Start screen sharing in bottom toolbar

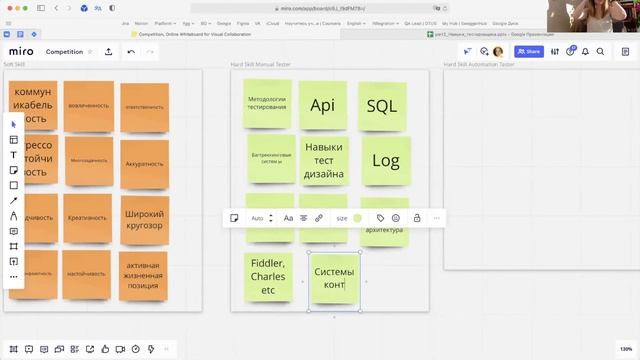click(x=90, y=349)
